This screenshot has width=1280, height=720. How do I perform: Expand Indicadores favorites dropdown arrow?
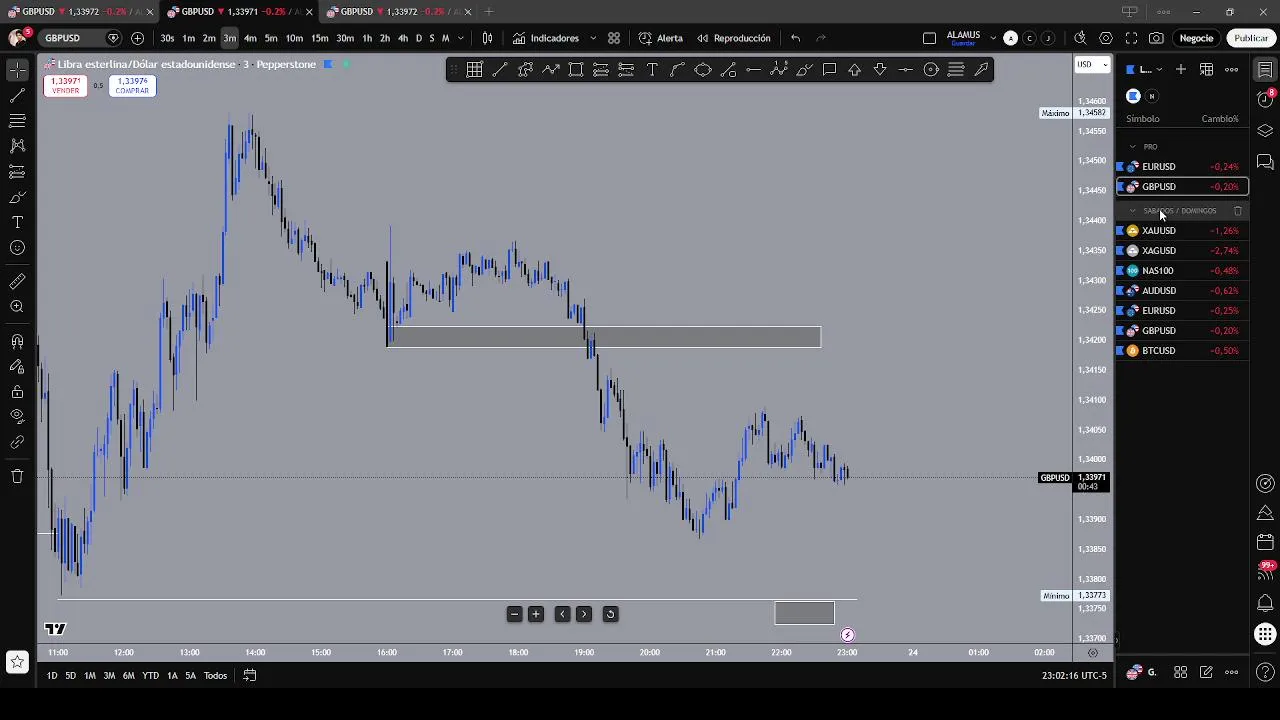(x=593, y=38)
